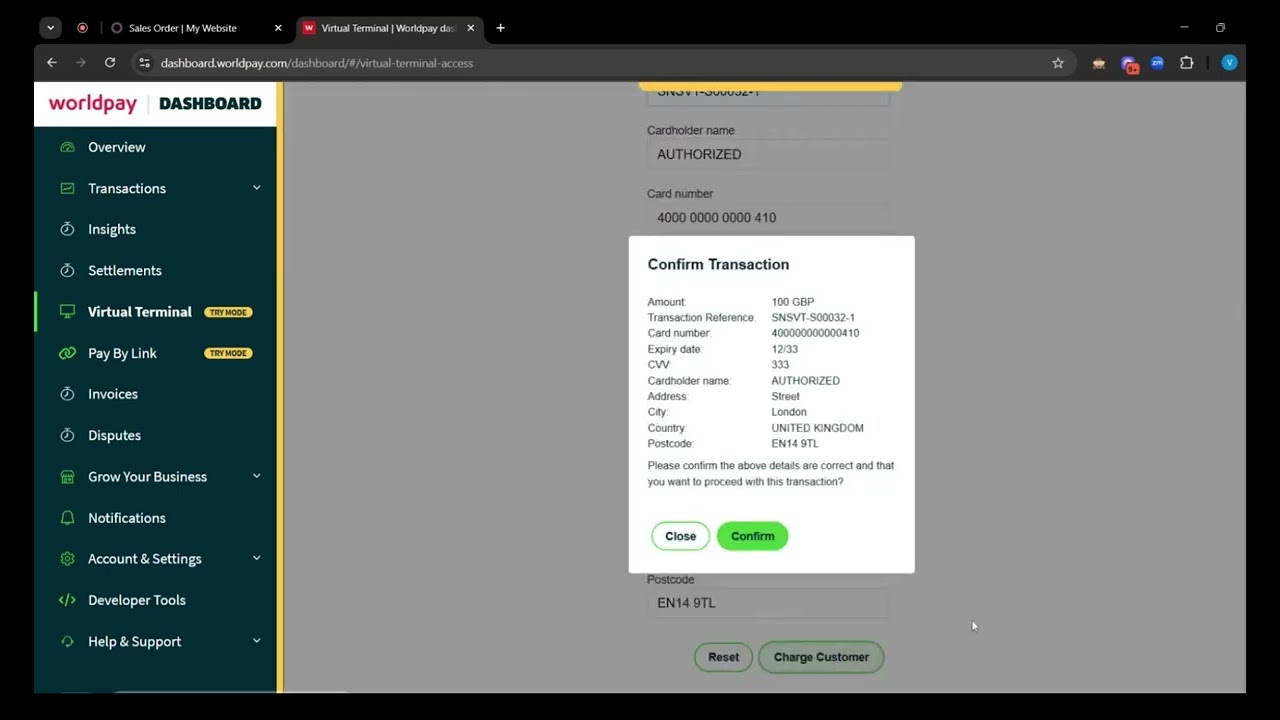Click the Account & Settings gear icon
The image size is (1280, 720).
pyautogui.click(x=67, y=559)
